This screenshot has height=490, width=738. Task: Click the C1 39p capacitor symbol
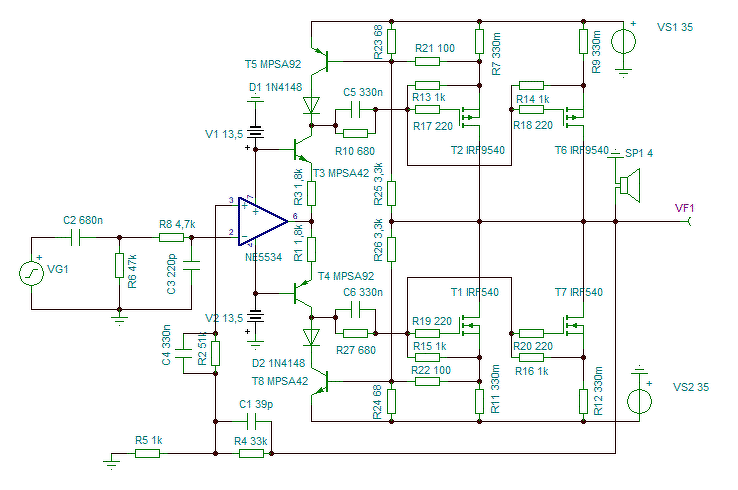click(251, 422)
